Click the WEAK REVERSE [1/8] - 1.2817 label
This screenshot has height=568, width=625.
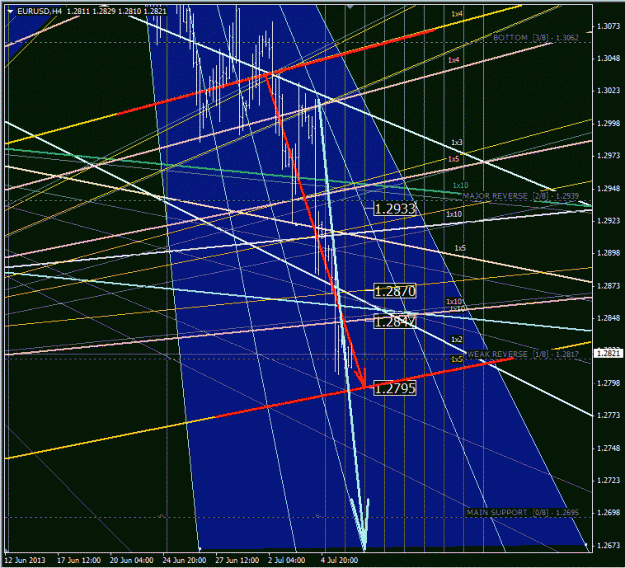click(523, 354)
